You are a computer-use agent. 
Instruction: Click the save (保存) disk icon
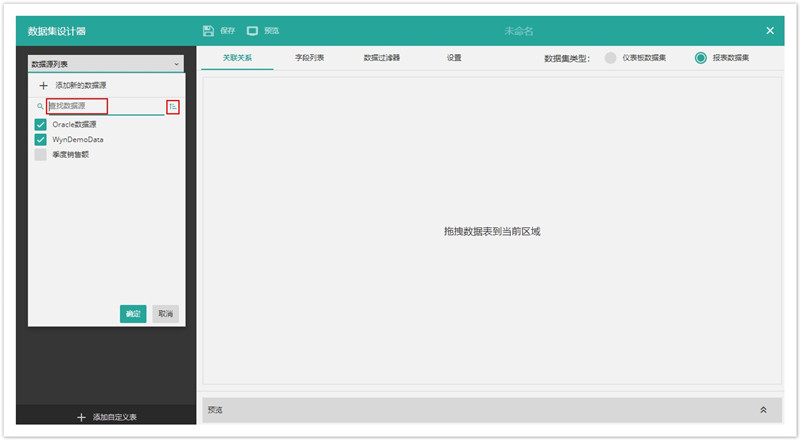[208, 31]
